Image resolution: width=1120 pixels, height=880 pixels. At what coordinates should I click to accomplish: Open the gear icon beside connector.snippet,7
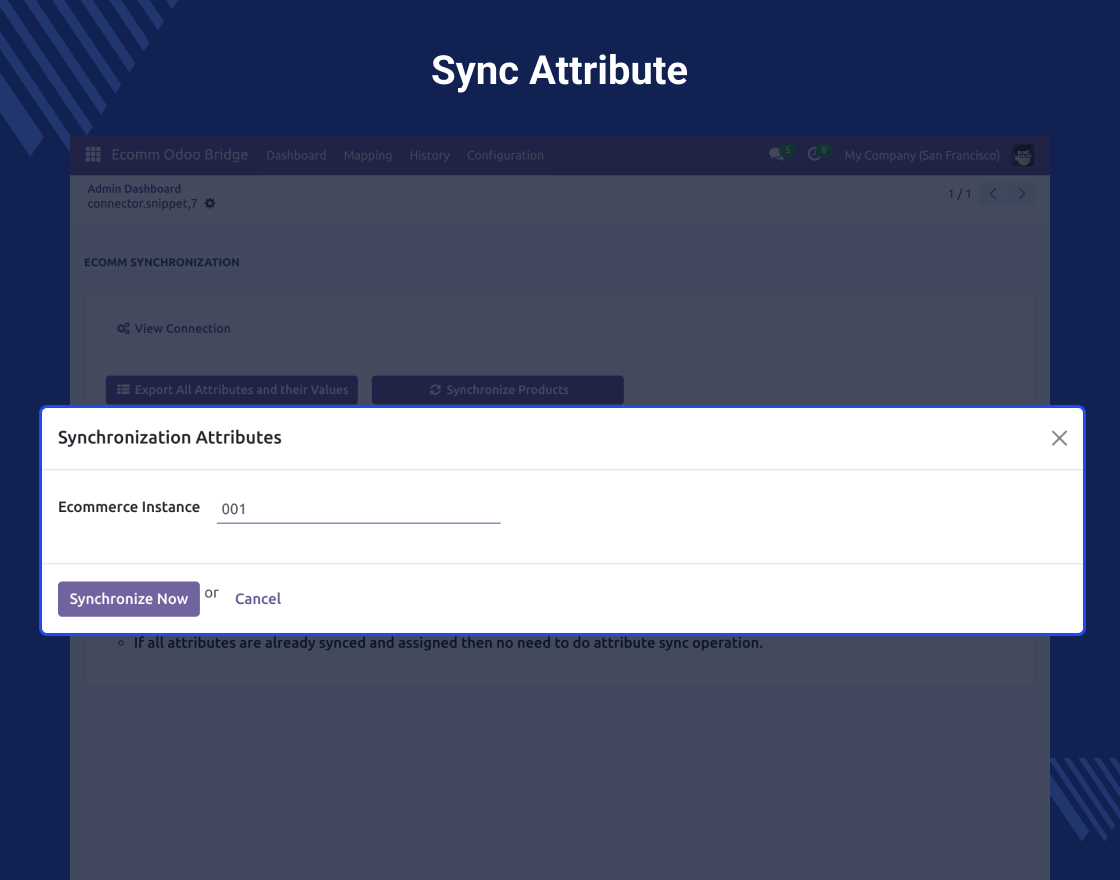(x=210, y=204)
